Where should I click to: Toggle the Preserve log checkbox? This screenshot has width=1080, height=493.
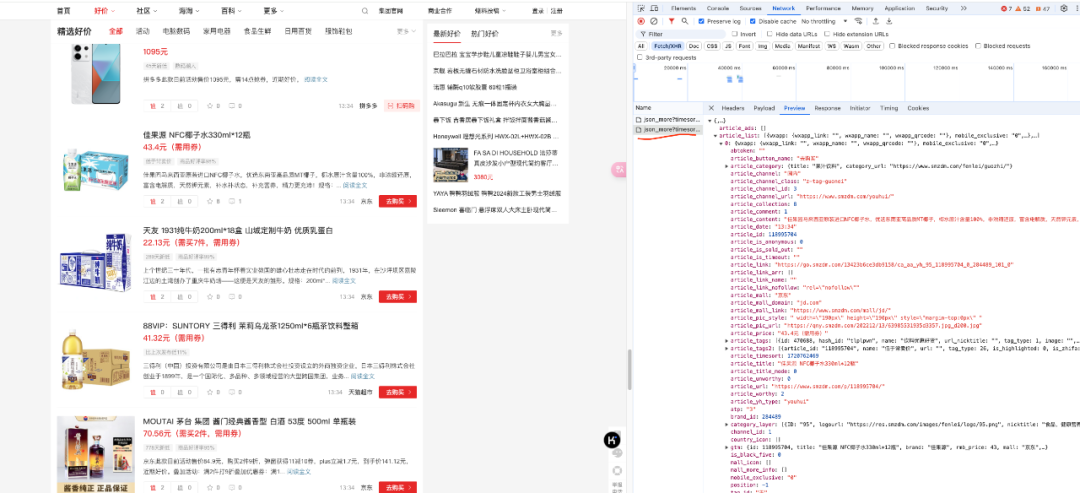702,21
